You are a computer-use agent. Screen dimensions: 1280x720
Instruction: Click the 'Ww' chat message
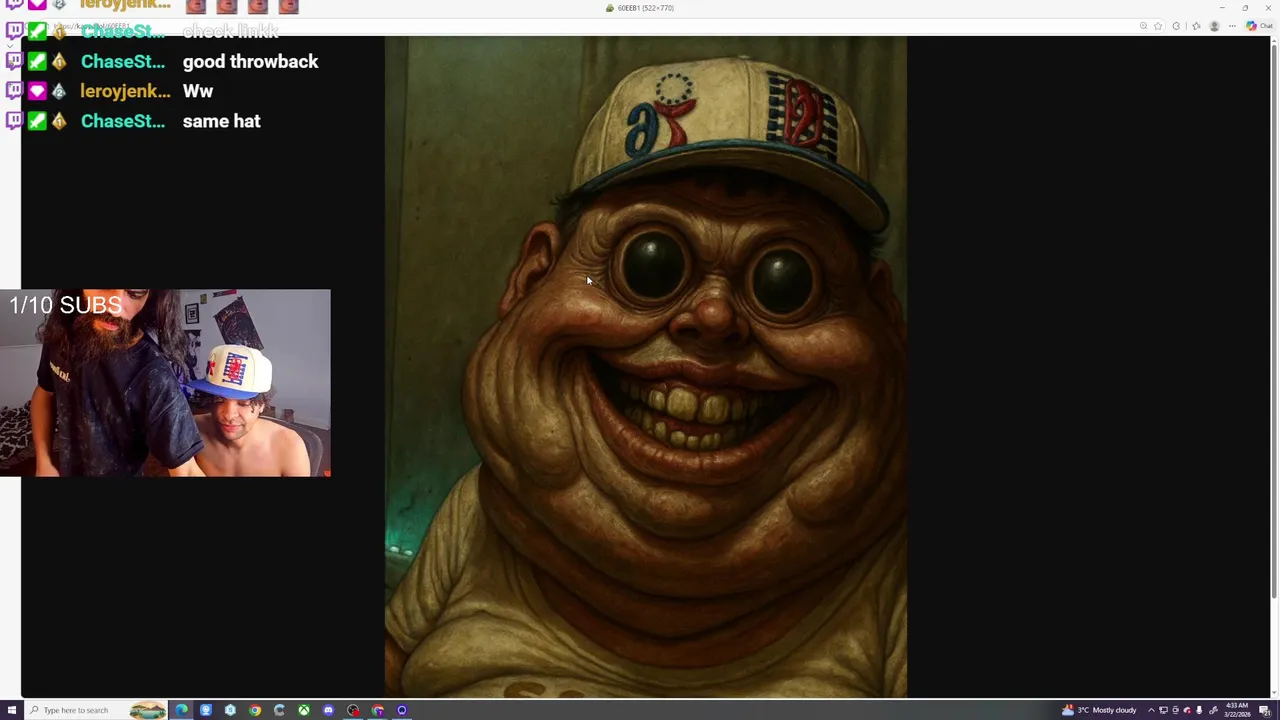pos(198,91)
